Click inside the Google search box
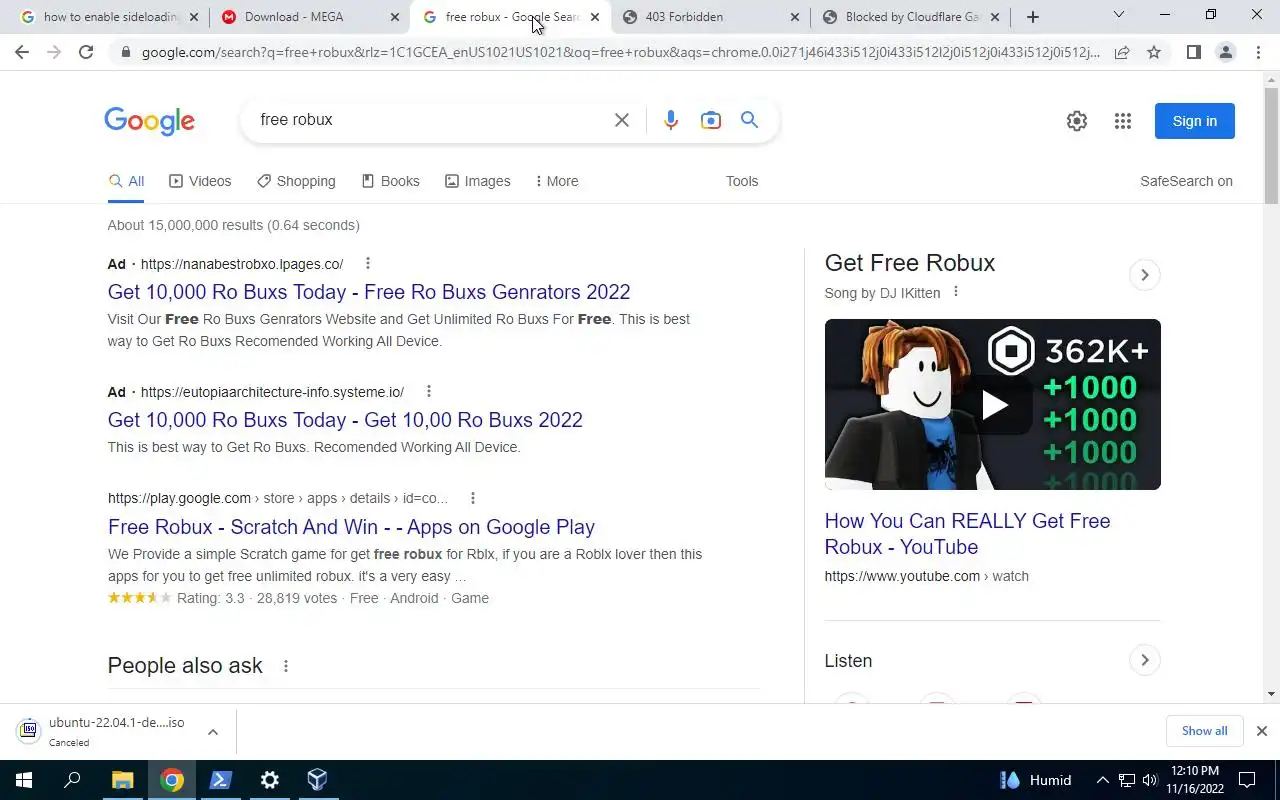1280x800 pixels. click(430, 120)
